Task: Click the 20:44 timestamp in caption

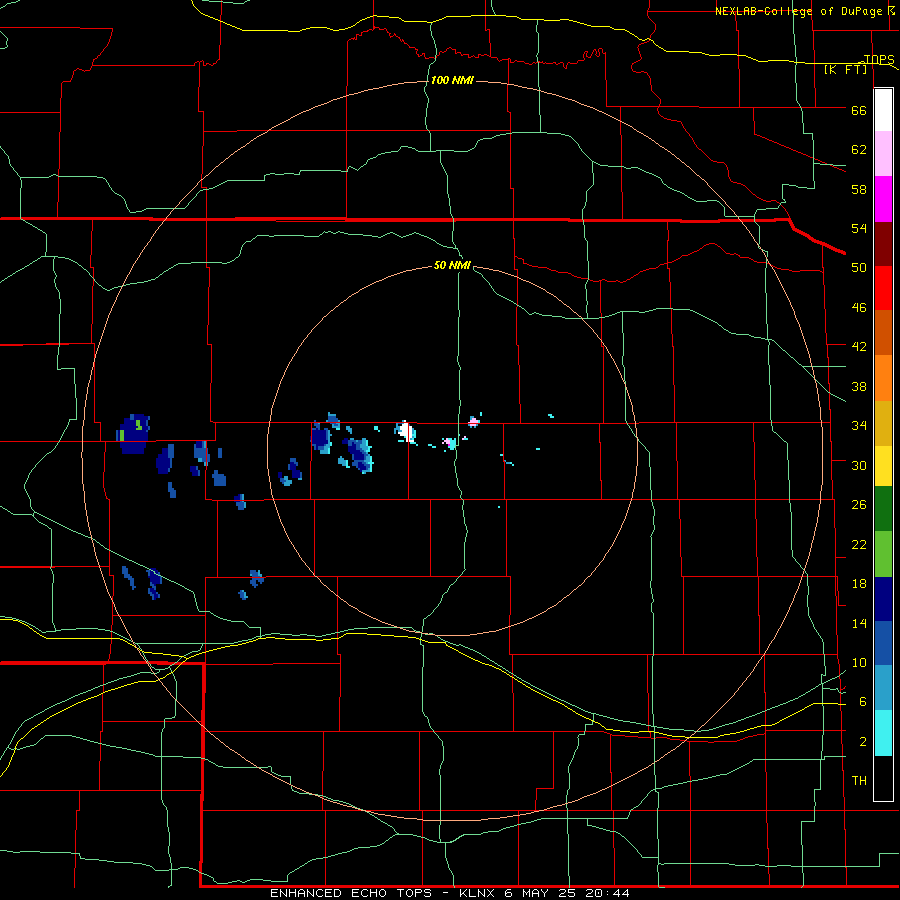Action: [x=607, y=893]
